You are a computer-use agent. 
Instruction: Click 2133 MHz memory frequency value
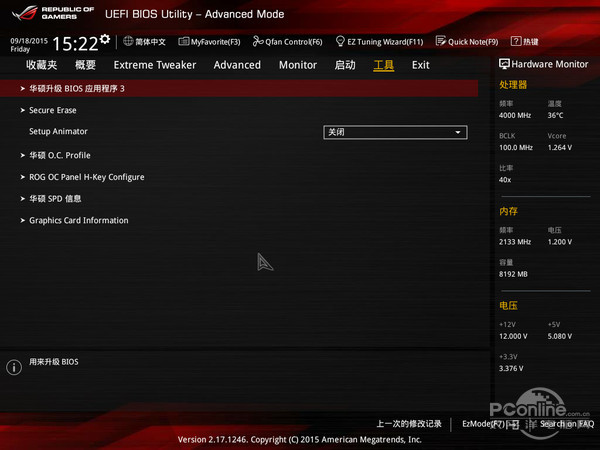click(515, 242)
